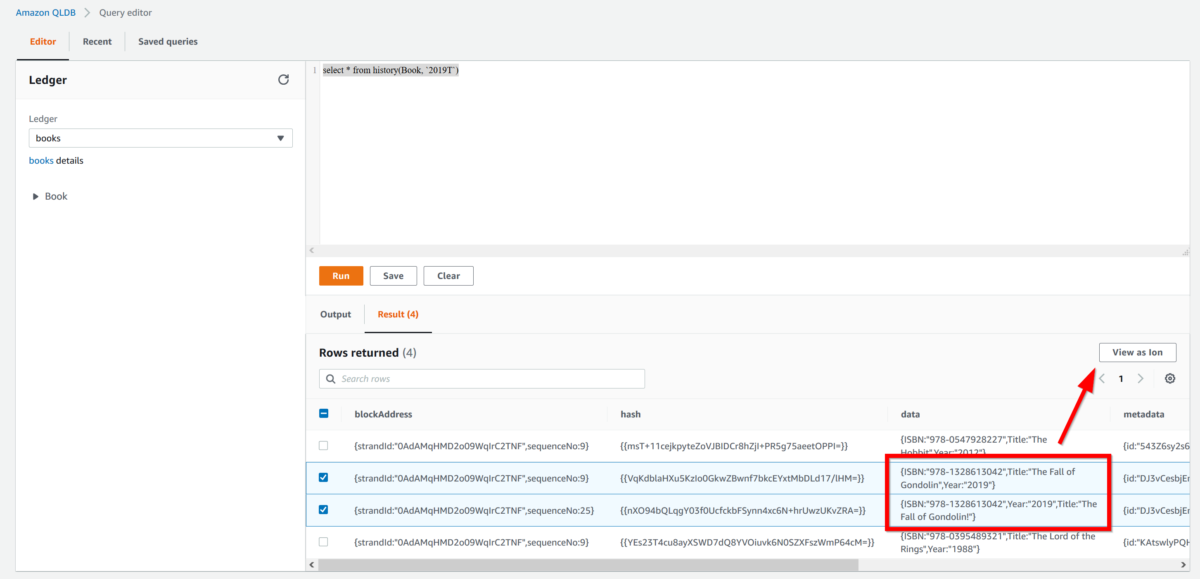Open the books details link

[41, 160]
